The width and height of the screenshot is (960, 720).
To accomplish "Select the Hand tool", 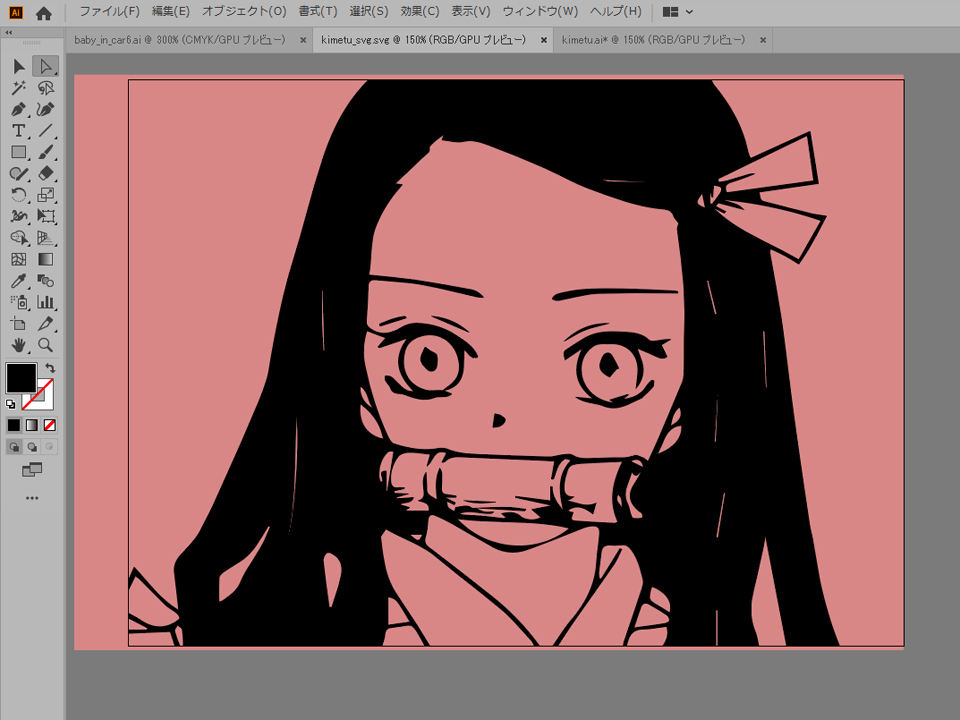I will [x=19, y=345].
